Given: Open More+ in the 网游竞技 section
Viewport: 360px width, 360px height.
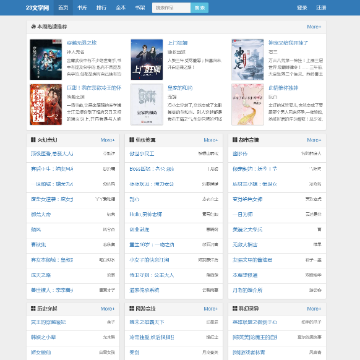Looking at the screenshot, I should coord(211,309).
